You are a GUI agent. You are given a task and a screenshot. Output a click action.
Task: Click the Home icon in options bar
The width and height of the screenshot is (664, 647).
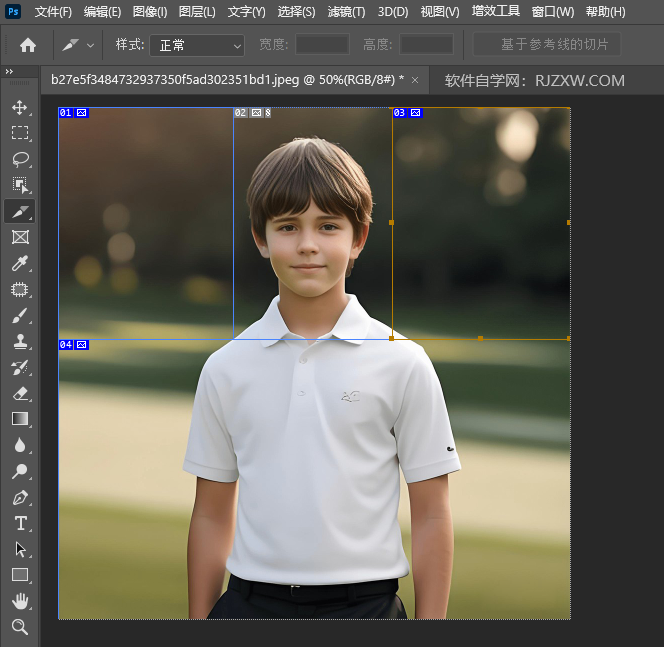pos(28,45)
